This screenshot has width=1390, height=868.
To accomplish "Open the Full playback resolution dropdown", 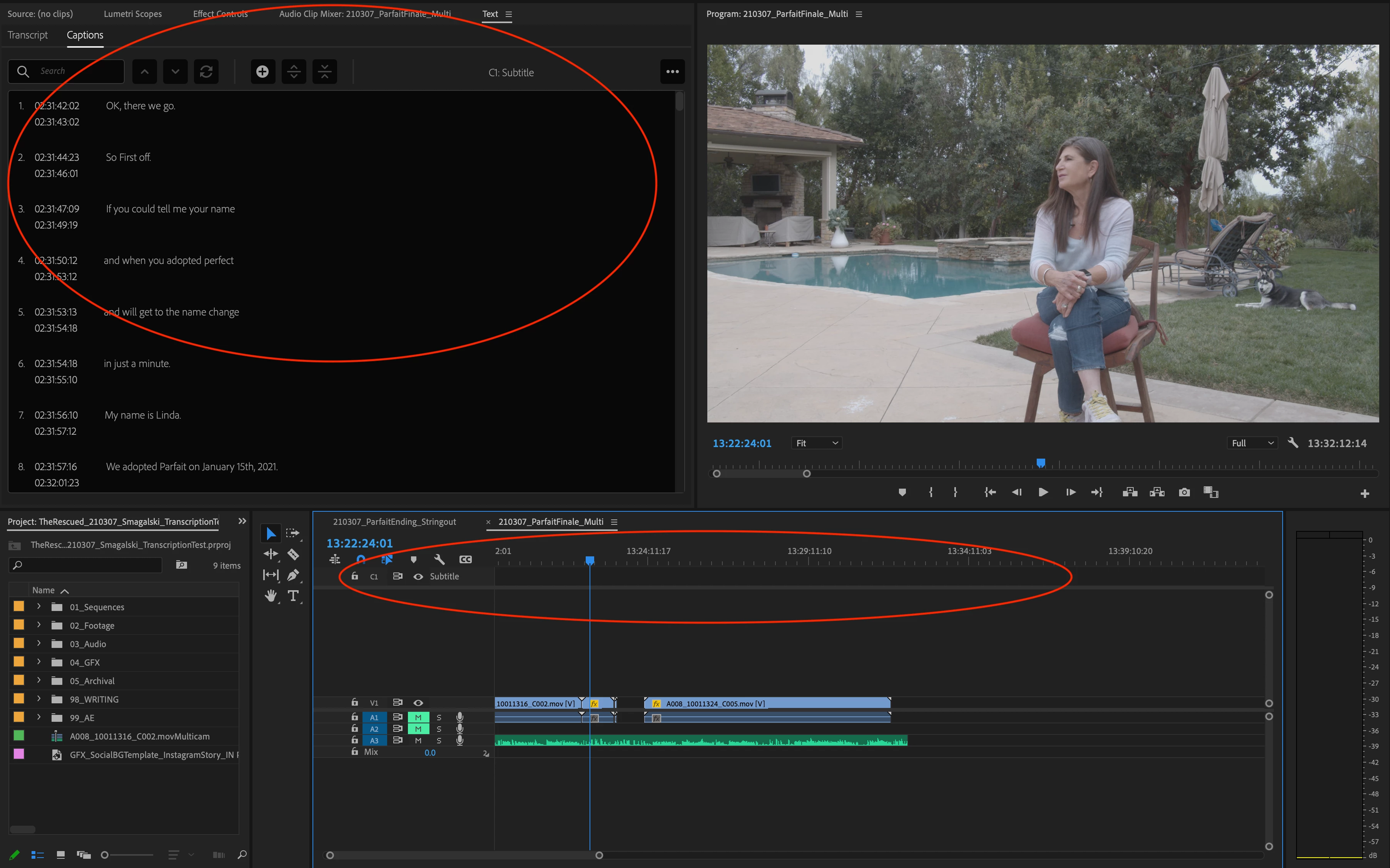I will (x=1252, y=443).
